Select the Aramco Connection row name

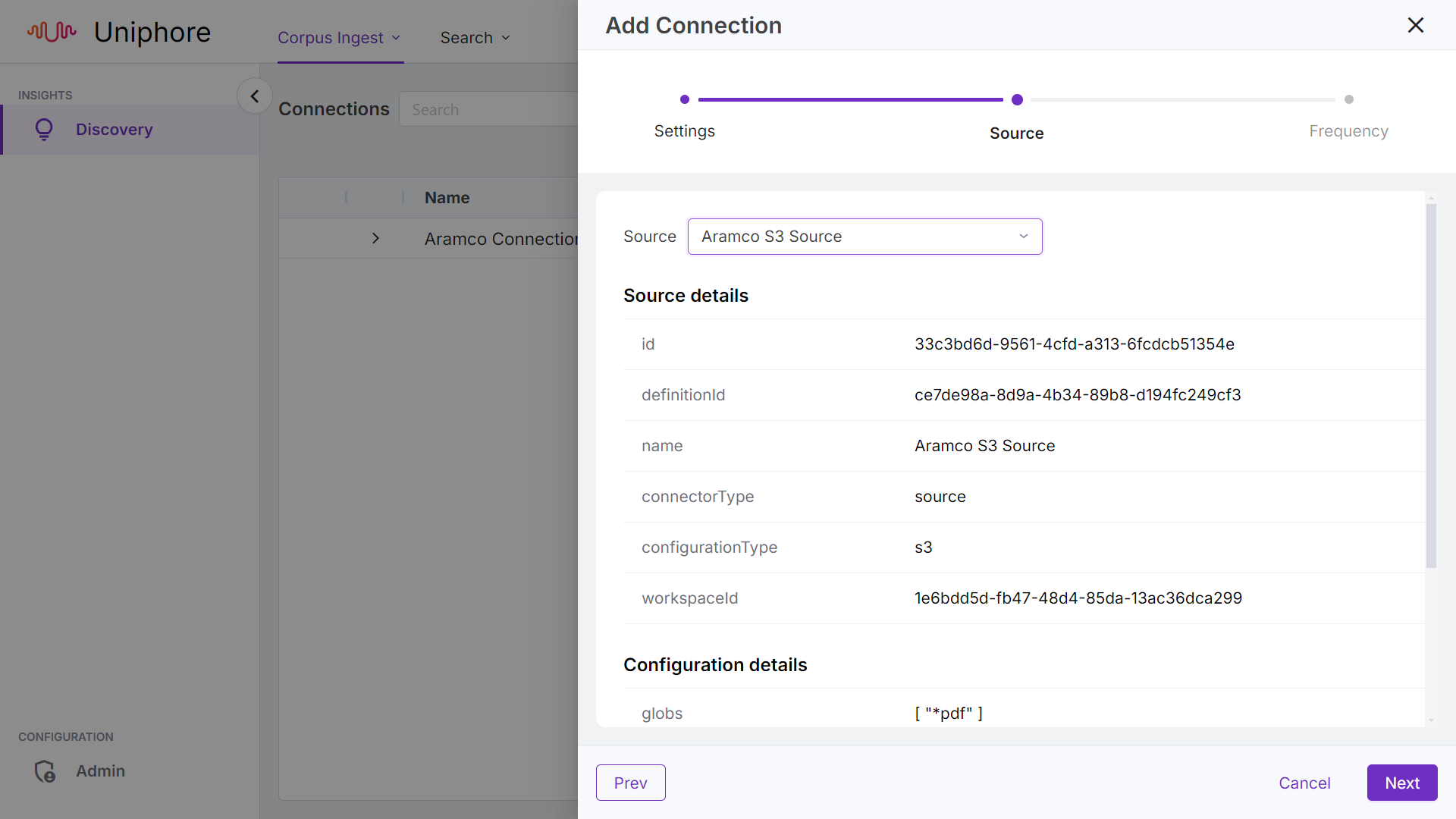coord(500,239)
